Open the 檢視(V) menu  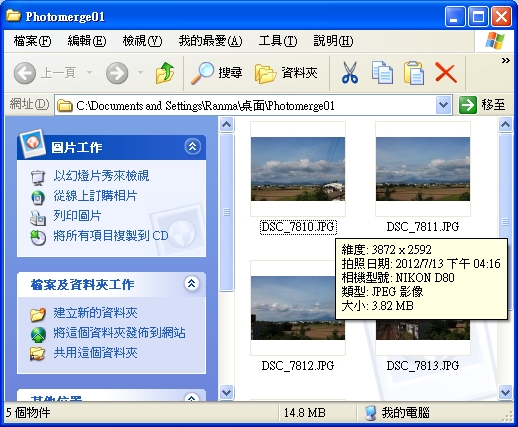(x=142, y=41)
